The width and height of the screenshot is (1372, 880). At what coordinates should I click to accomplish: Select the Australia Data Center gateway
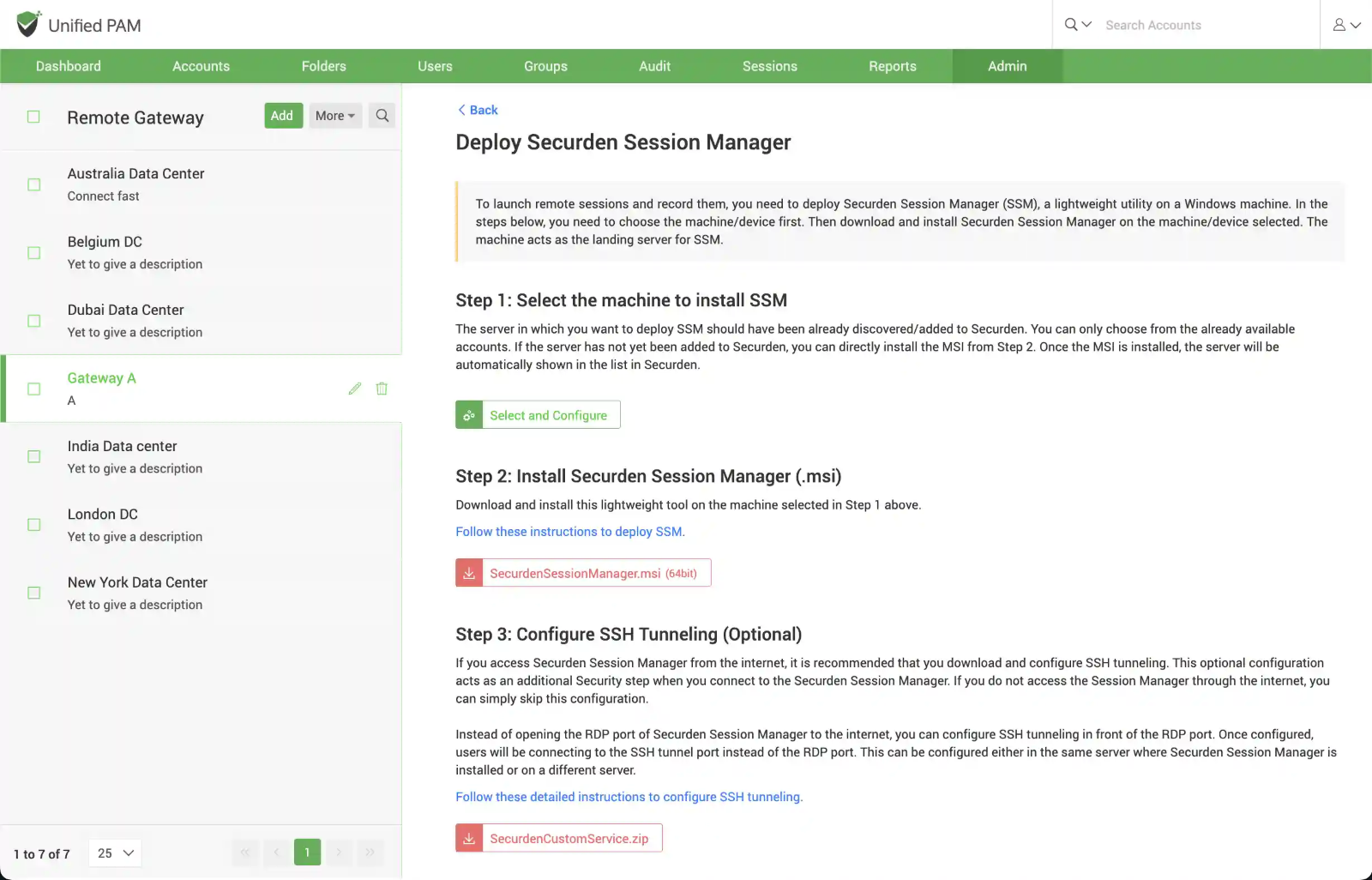202,184
